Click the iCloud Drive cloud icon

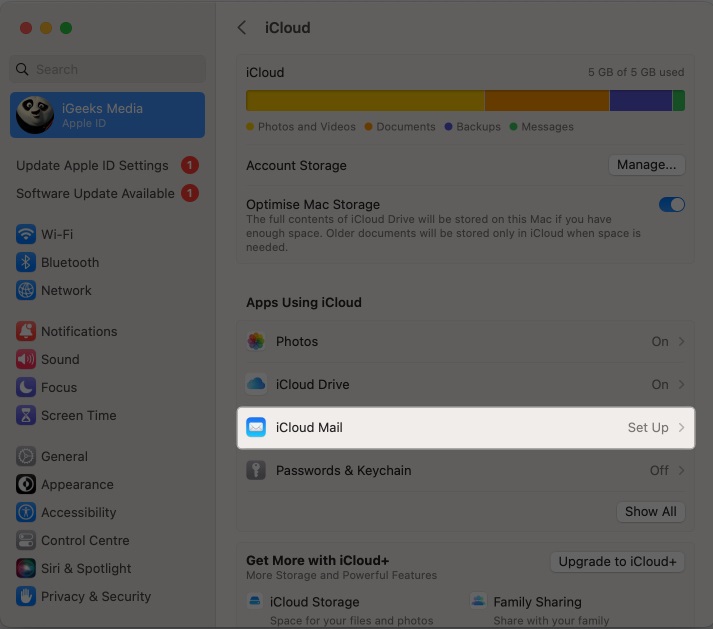[256, 384]
